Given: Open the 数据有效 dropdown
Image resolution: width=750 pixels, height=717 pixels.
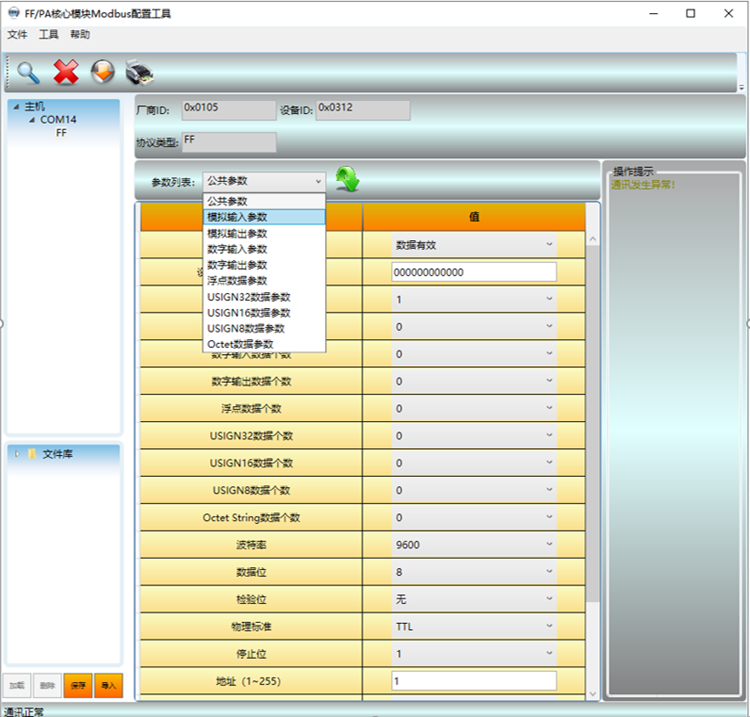Looking at the screenshot, I should pos(474,245).
